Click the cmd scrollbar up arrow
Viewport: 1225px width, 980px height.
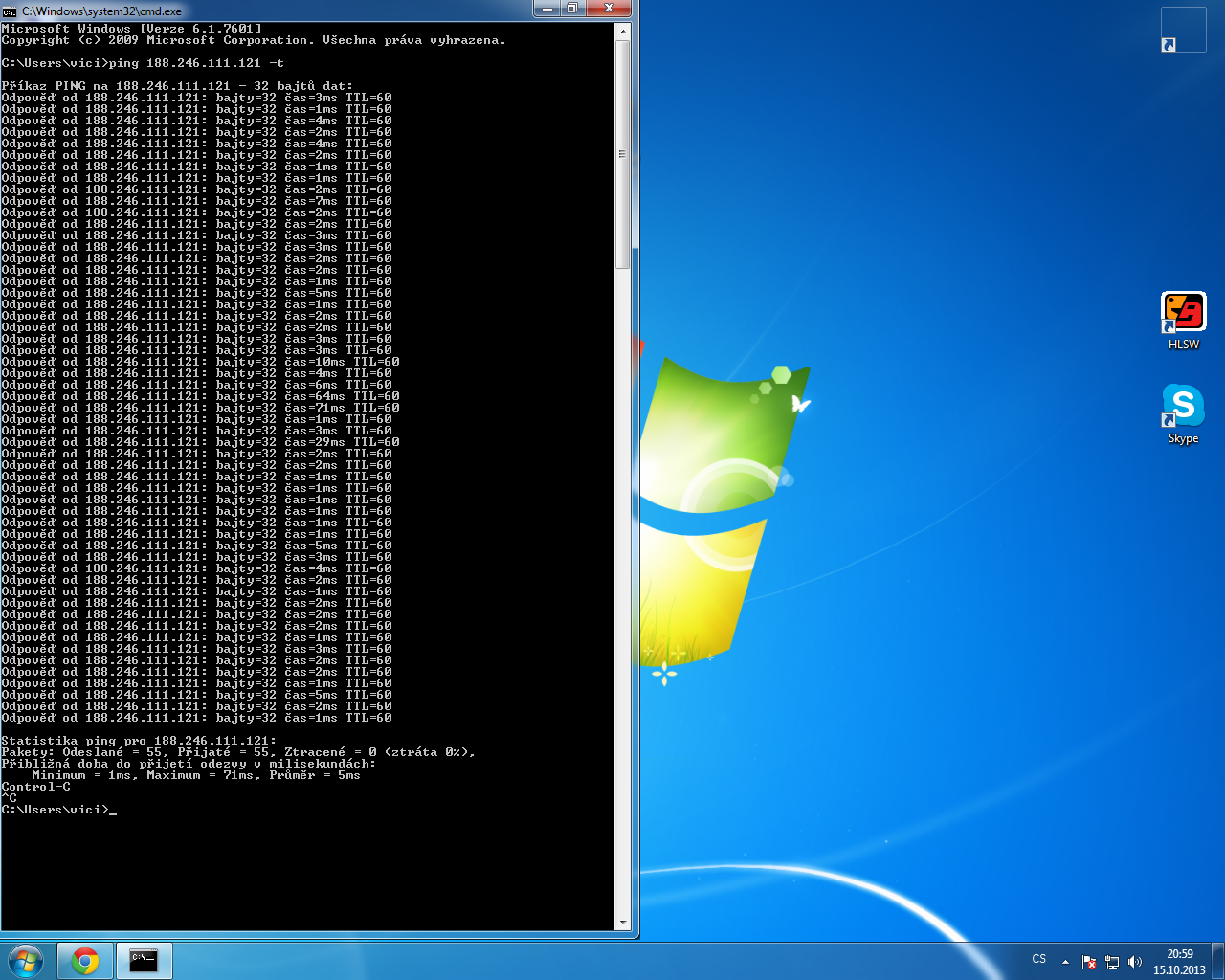tap(623, 31)
